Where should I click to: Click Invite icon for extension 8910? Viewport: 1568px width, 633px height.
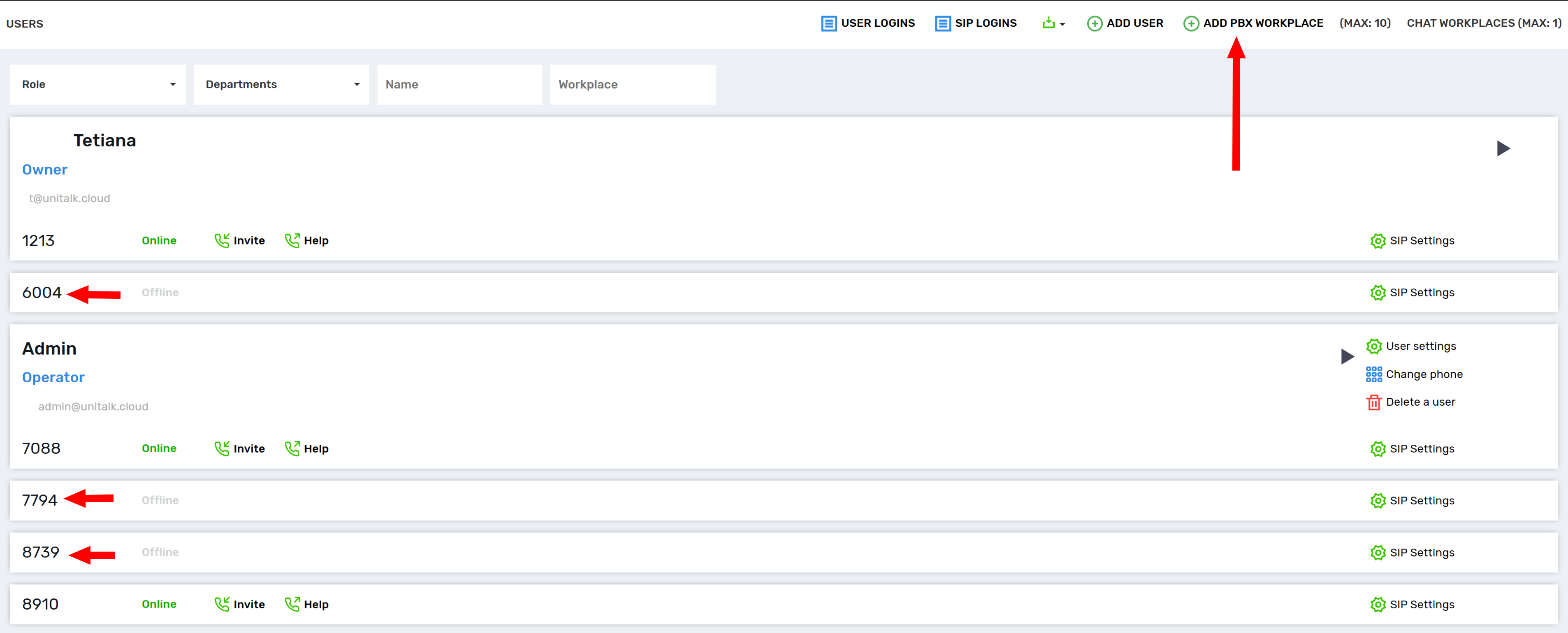click(222, 604)
